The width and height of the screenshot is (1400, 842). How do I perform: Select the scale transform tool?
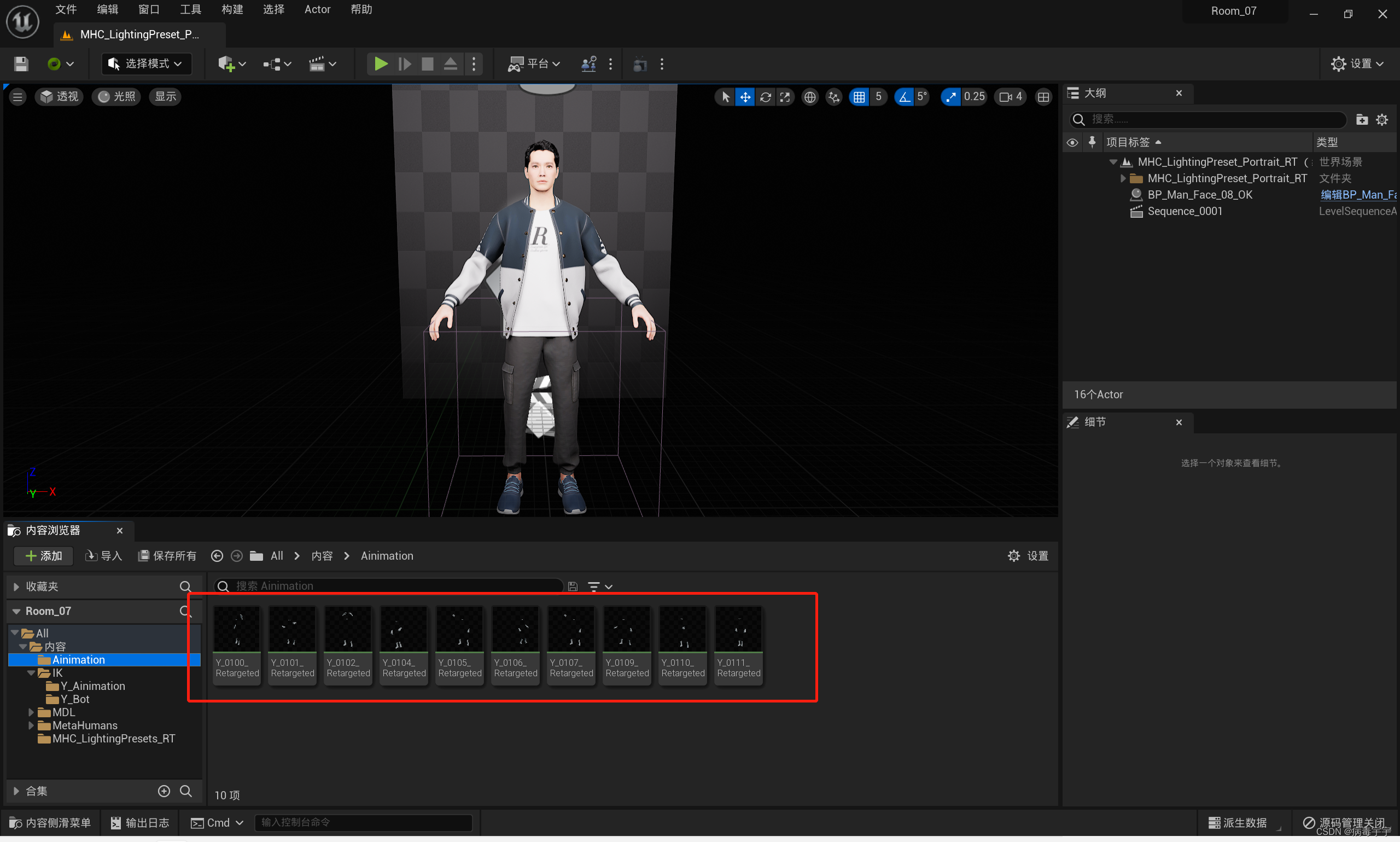pos(785,97)
